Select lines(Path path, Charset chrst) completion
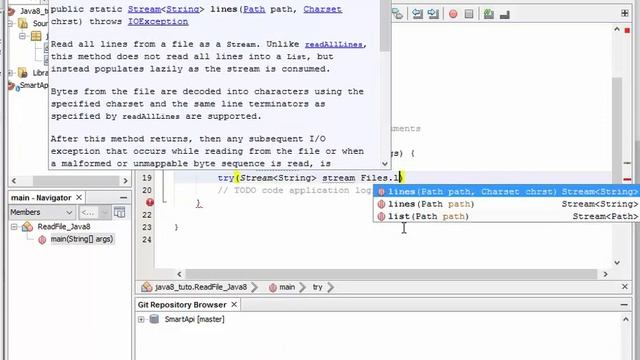640x360 pixels. click(507, 191)
